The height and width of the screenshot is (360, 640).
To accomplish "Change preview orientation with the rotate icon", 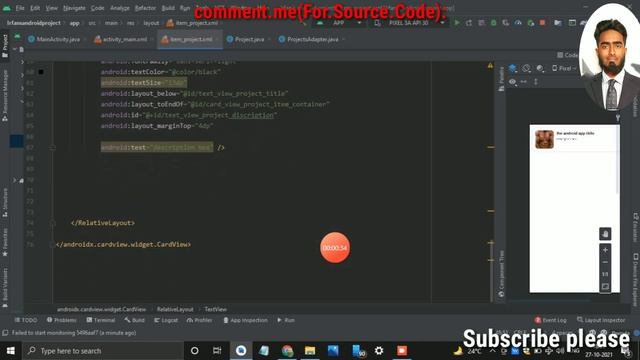I will tap(527, 68).
